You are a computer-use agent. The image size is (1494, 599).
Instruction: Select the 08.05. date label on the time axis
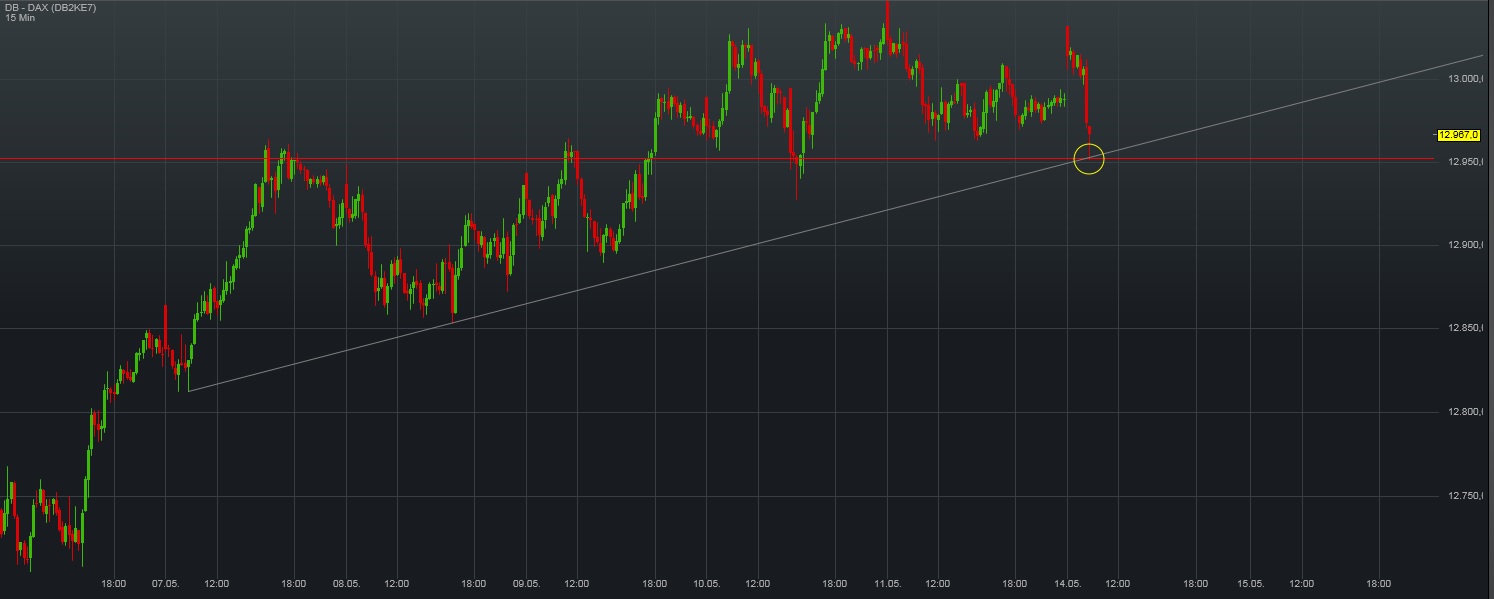(x=348, y=583)
